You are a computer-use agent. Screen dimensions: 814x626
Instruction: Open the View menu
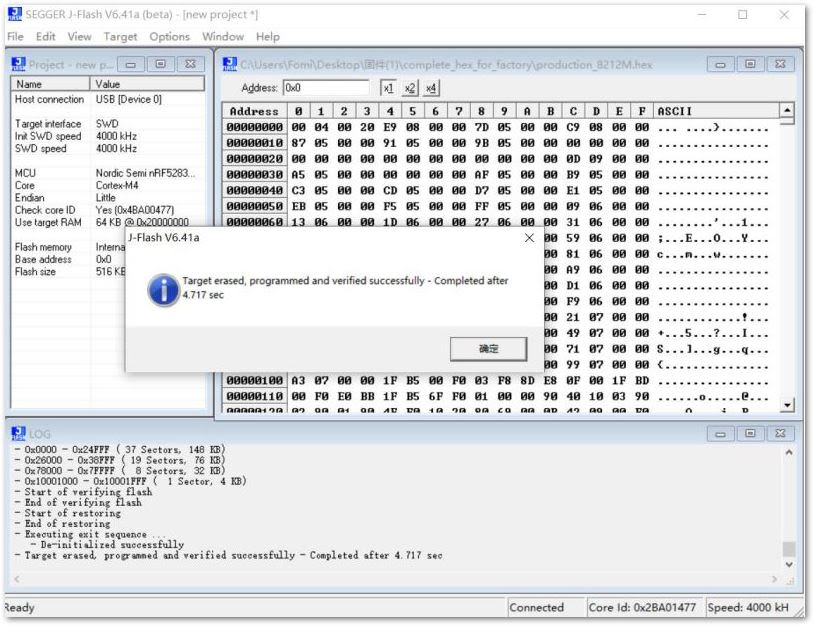click(x=79, y=36)
